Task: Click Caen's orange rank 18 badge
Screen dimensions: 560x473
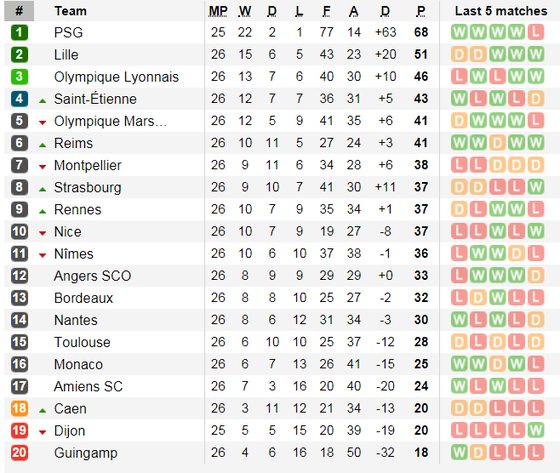Action: pos(19,409)
